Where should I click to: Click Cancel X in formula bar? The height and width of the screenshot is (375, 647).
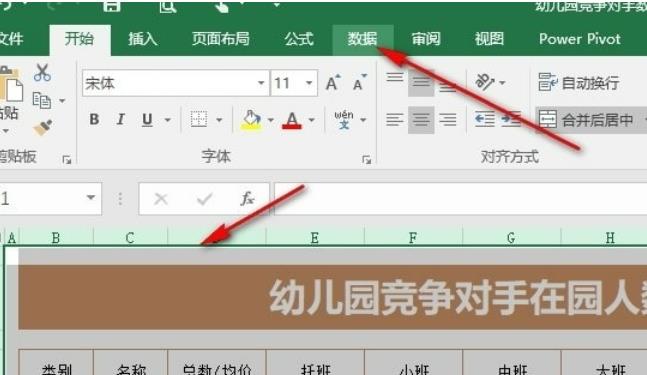coord(161,199)
